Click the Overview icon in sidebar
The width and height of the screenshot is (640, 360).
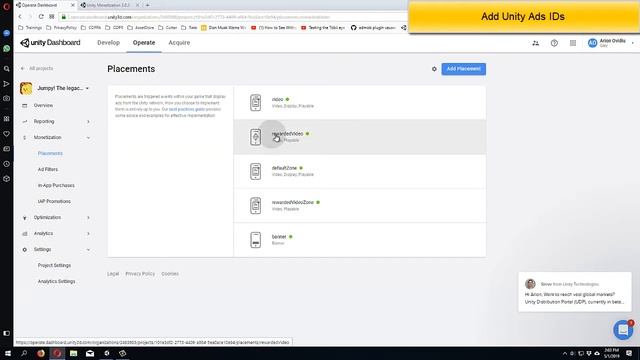24,105
